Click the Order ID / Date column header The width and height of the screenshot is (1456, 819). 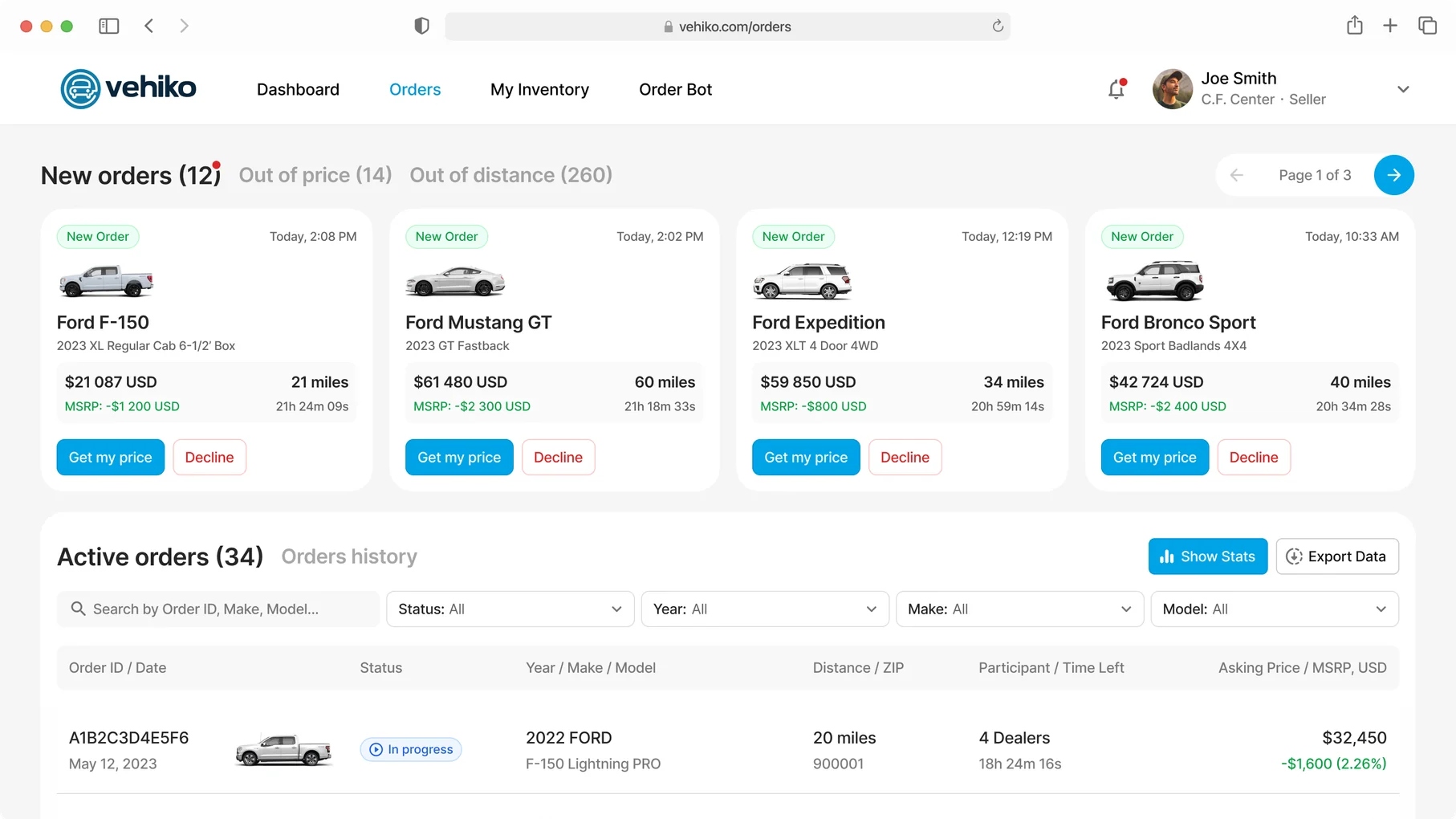coord(118,668)
